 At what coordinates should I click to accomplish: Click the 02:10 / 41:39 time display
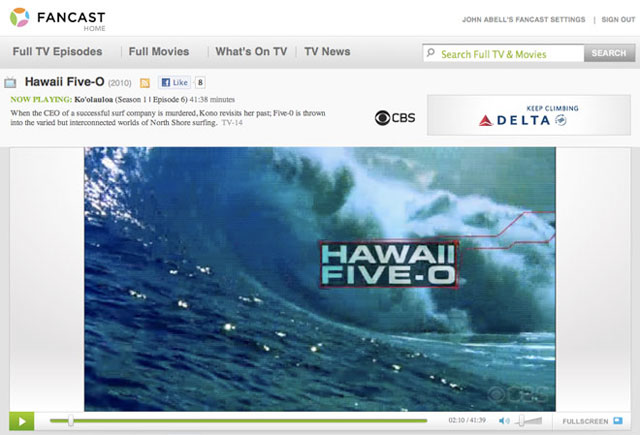467,420
